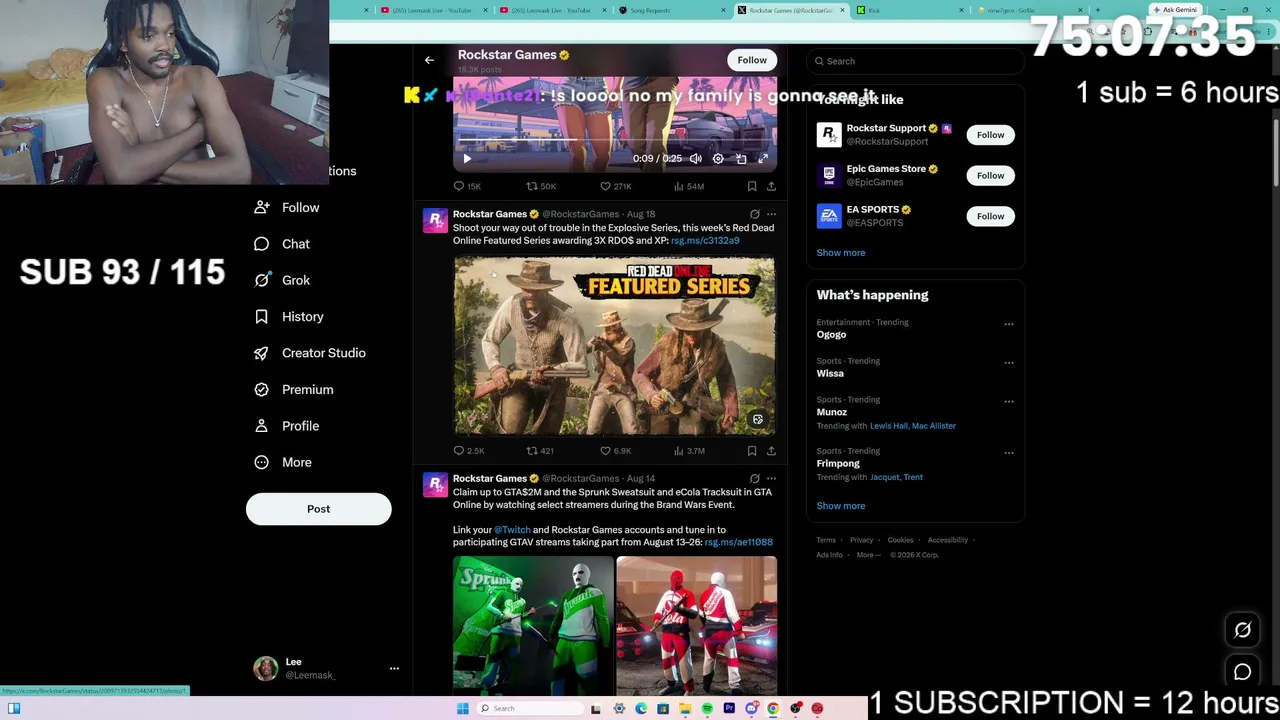Open File Explorer from the taskbar
This screenshot has width=1280, height=720.
coord(685,709)
